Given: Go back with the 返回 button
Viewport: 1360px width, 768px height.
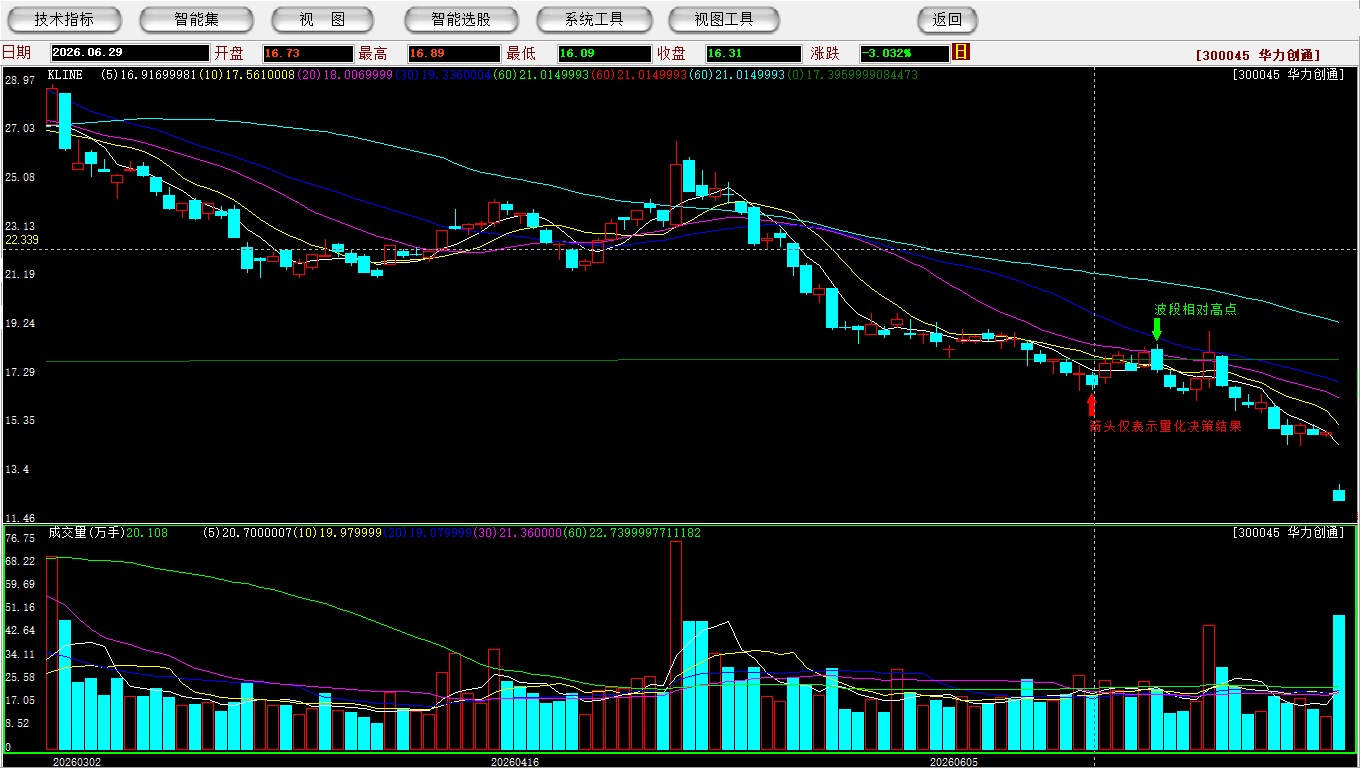Looking at the screenshot, I should [x=947, y=19].
